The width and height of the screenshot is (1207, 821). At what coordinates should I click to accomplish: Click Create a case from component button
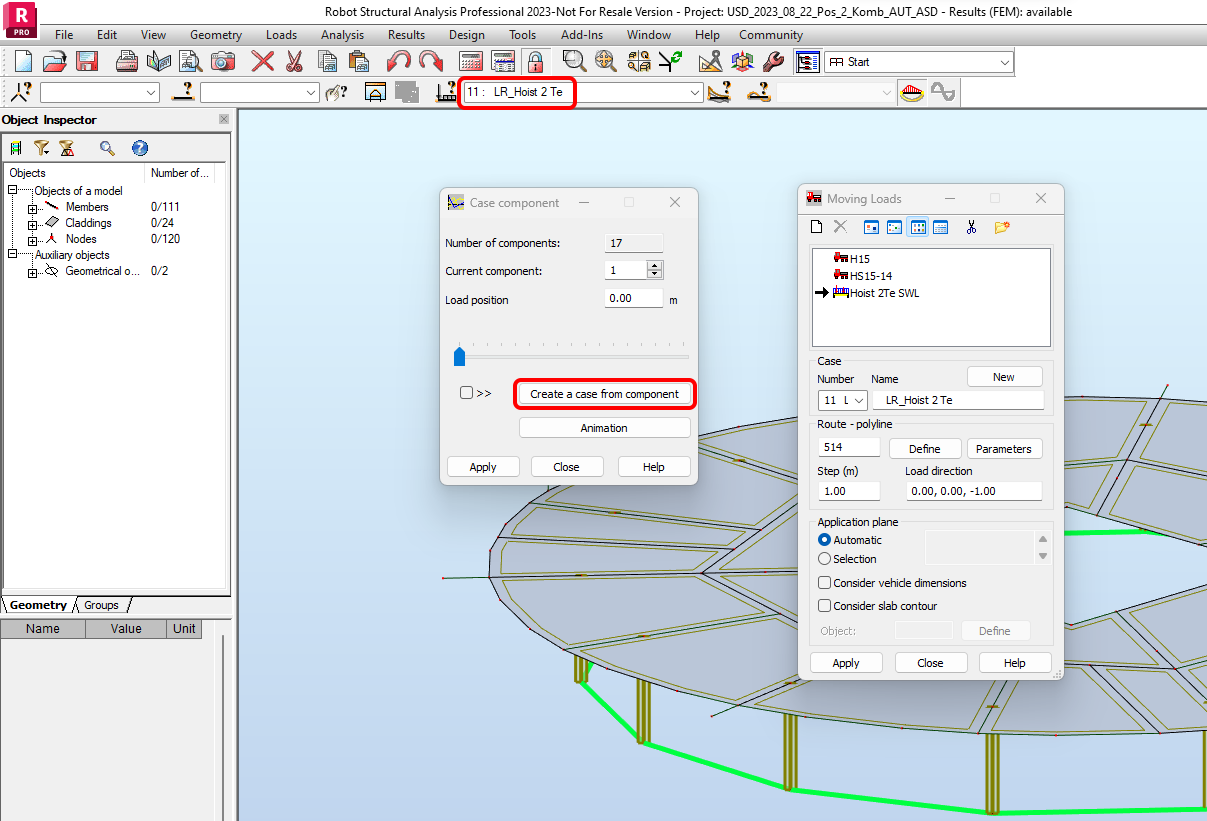604,394
